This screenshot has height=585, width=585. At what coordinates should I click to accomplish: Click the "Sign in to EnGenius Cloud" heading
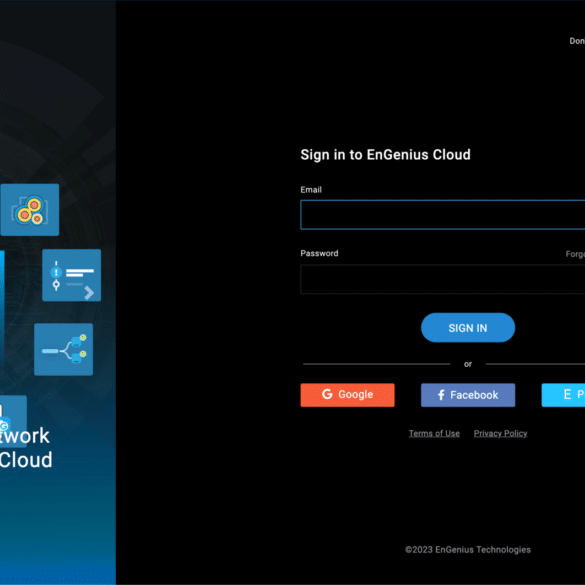tap(385, 154)
